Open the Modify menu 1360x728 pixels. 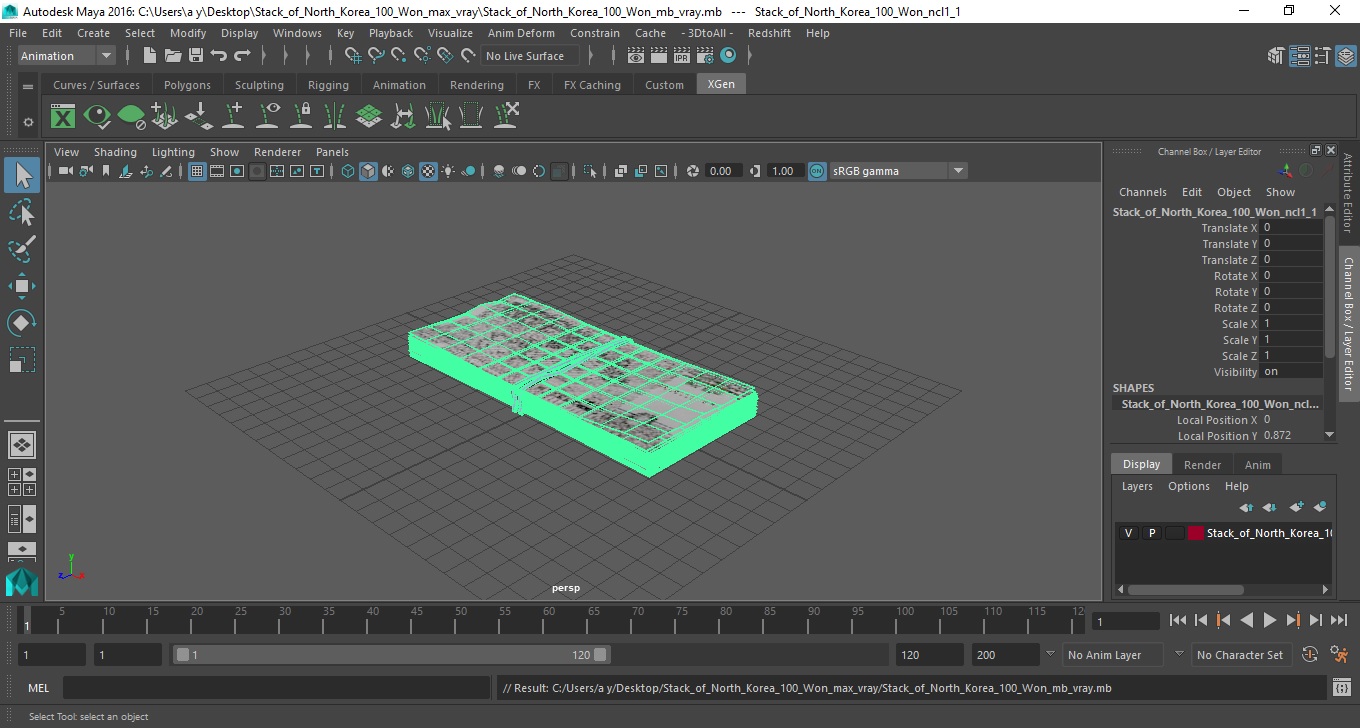[188, 33]
